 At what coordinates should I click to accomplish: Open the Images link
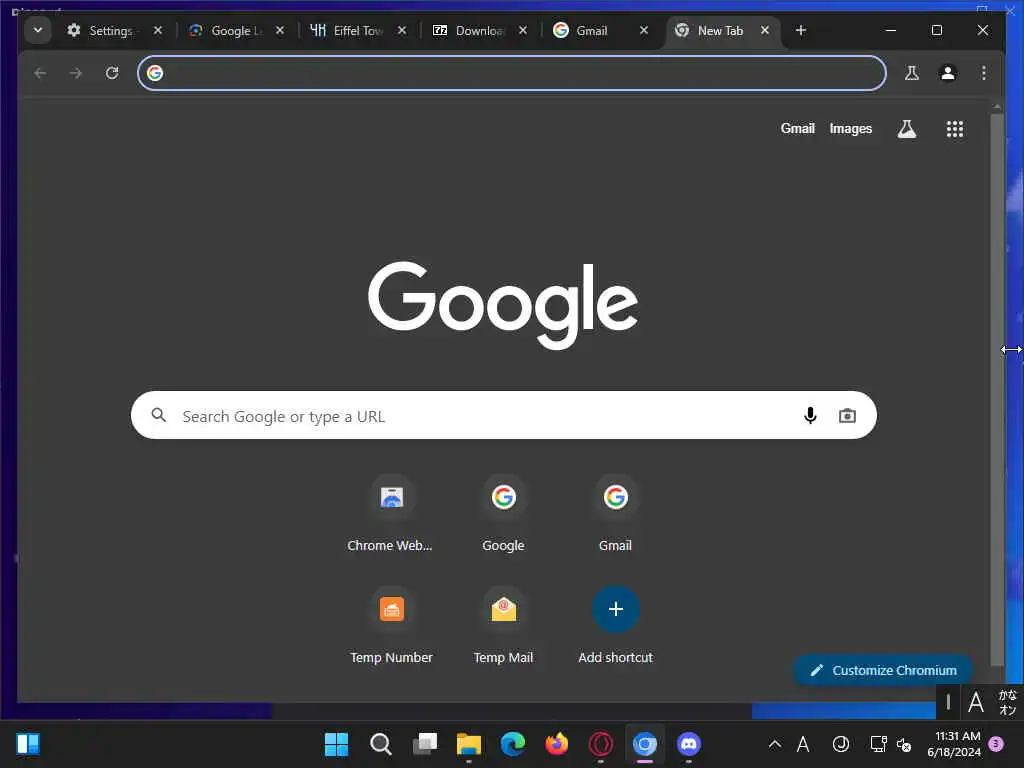[850, 129]
